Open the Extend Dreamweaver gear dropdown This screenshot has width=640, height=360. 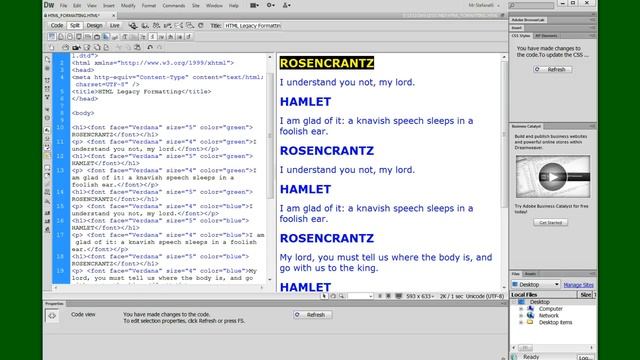click(x=271, y=5)
